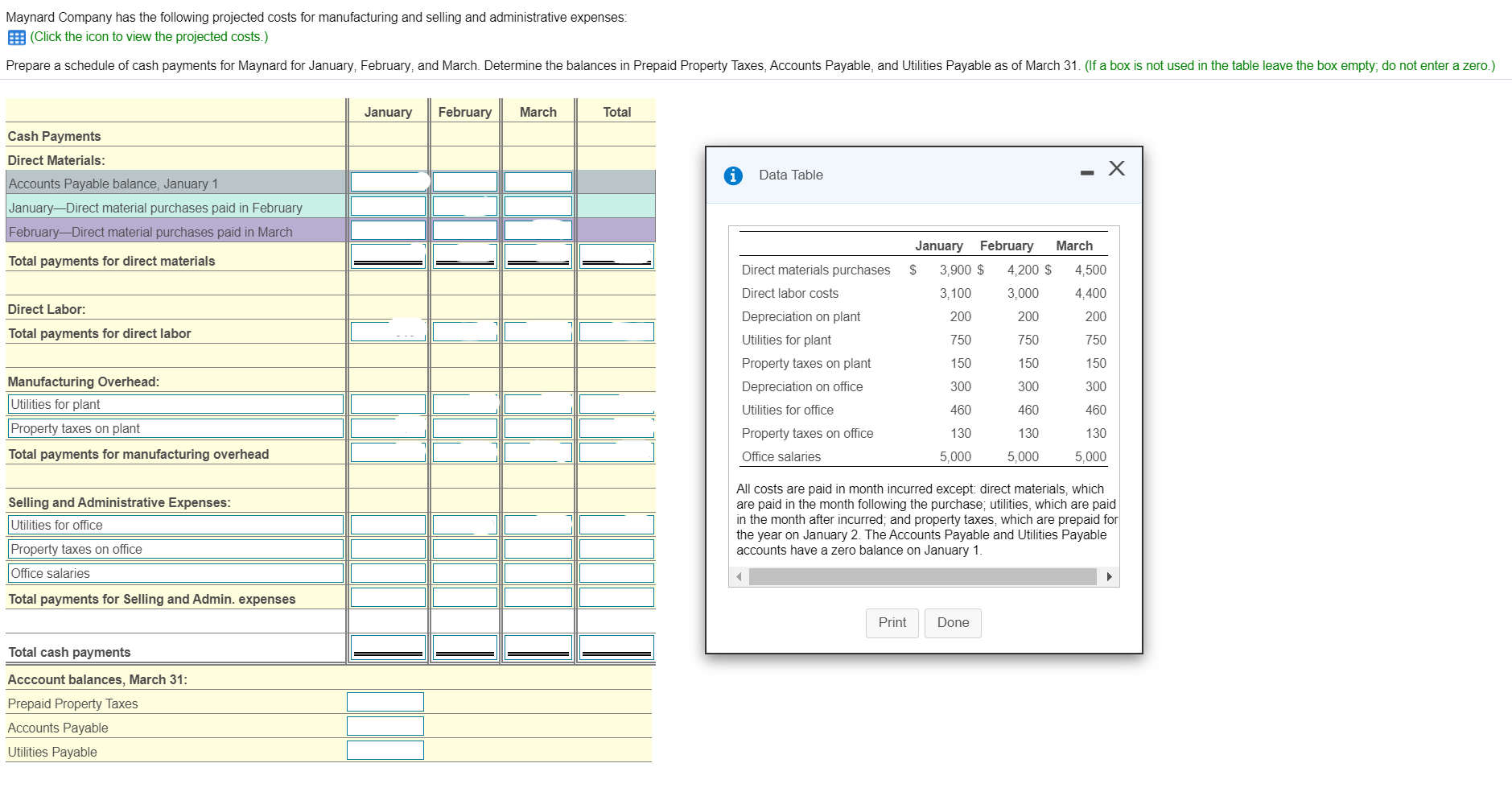1512x788 pixels.
Task: Select February Utilities for plant field
Action: [x=465, y=404]
